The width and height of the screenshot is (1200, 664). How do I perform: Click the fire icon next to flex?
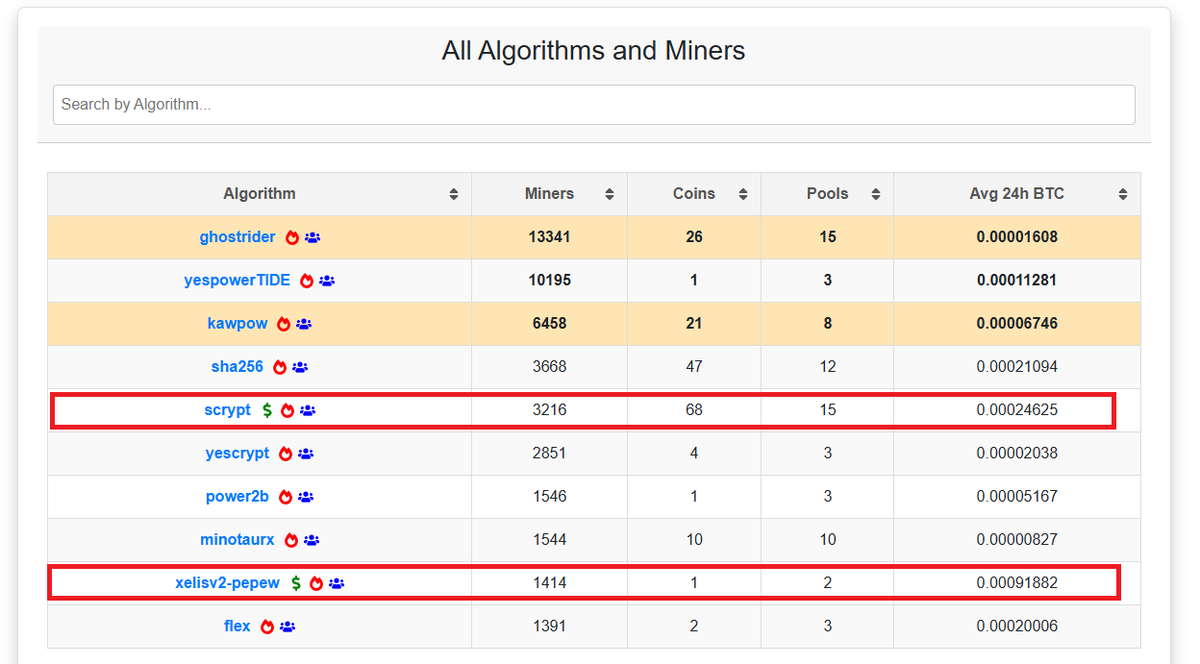pyautogui.click(x=267, y=627)
